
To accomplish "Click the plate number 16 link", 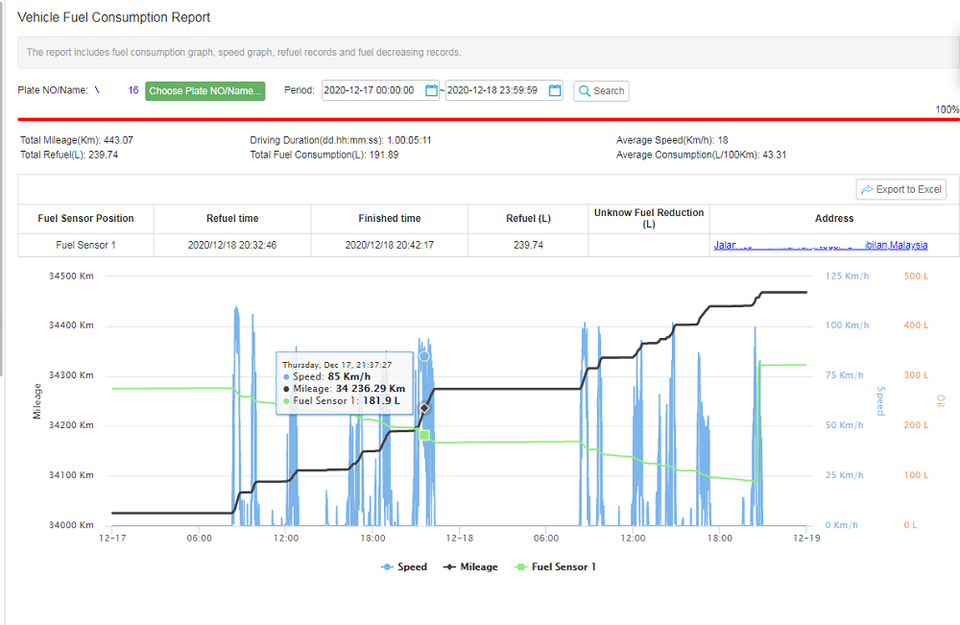I will pyautogui.click(x=133, y=90).
